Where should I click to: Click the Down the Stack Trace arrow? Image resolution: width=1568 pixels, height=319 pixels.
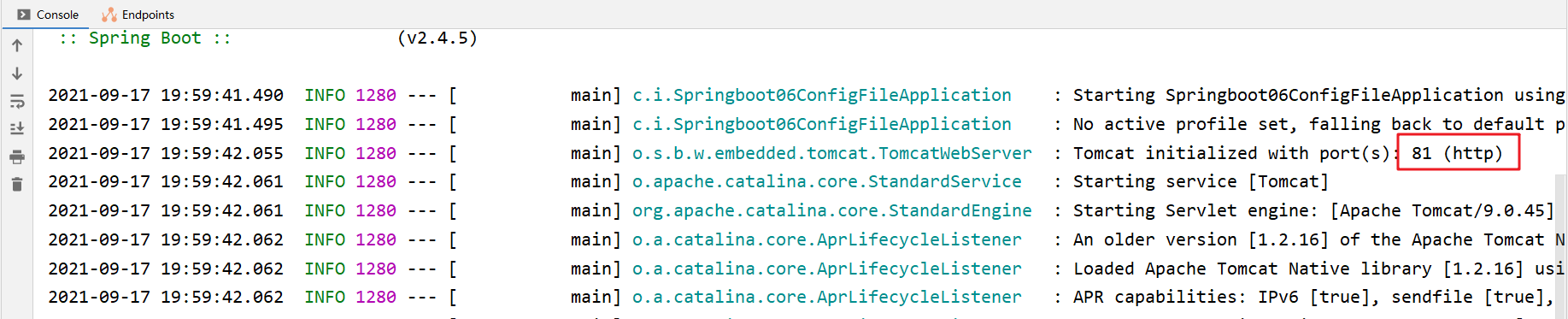(x=17, y=74)
